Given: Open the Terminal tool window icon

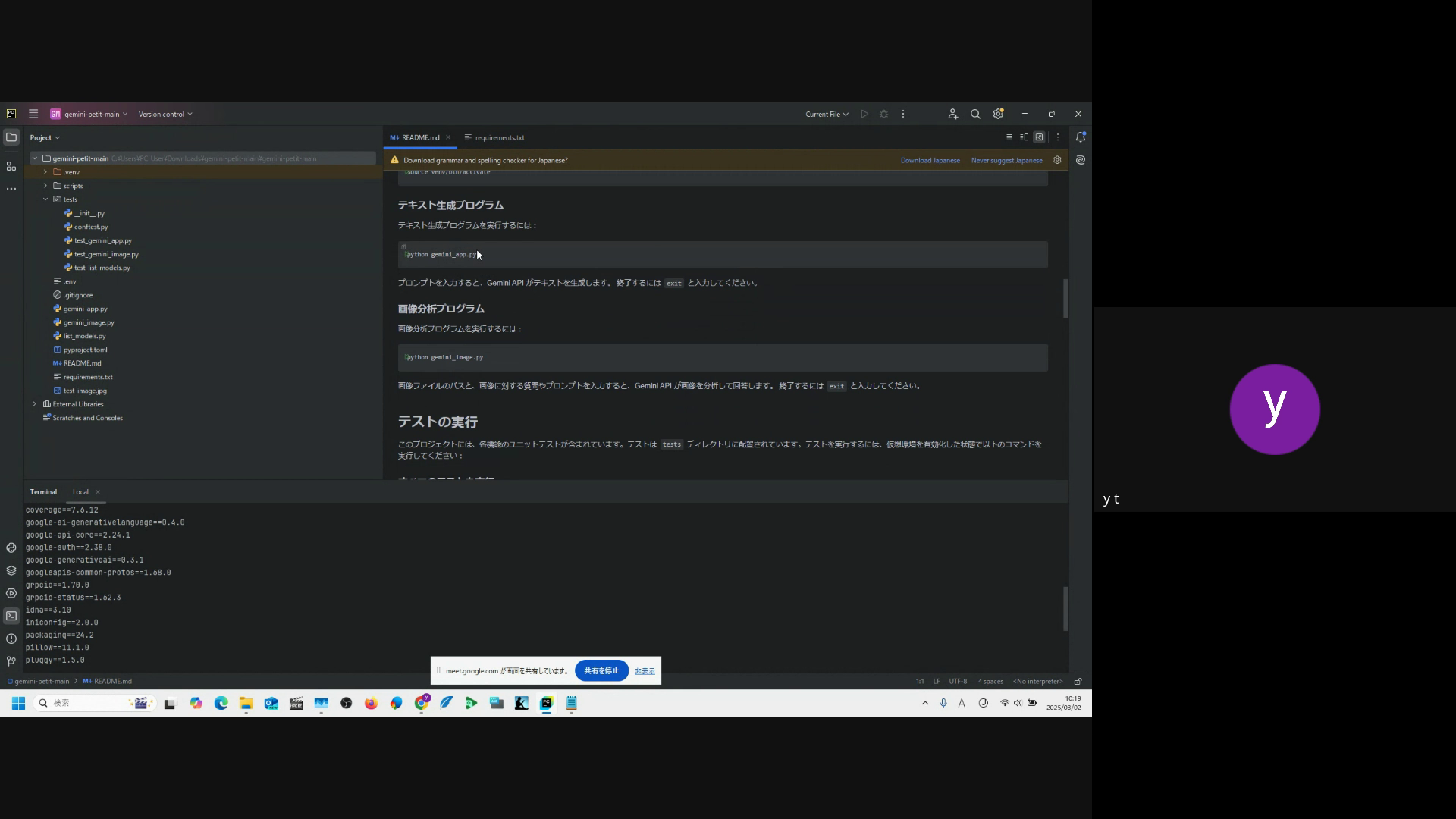Looking at the screenshot, I should tap(11, 616).
